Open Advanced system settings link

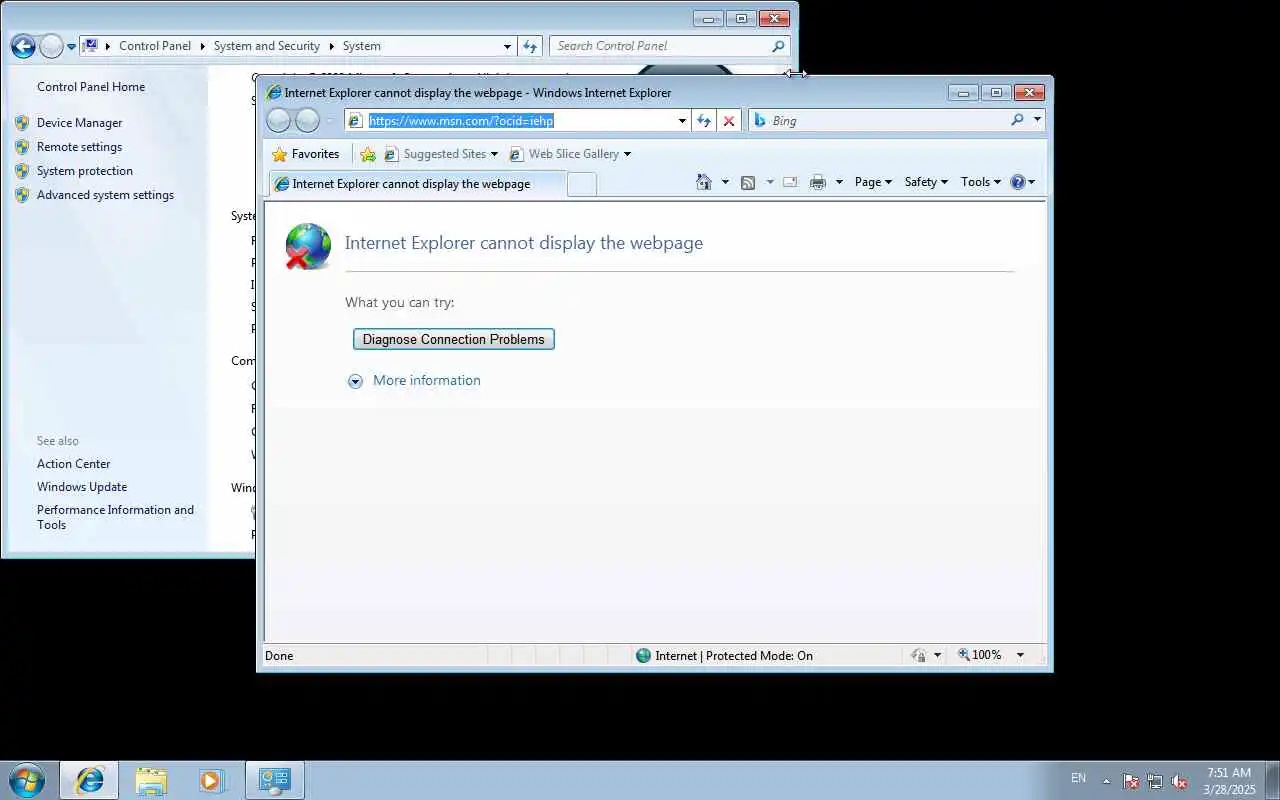pyautogui.click(x=106, y=195)
